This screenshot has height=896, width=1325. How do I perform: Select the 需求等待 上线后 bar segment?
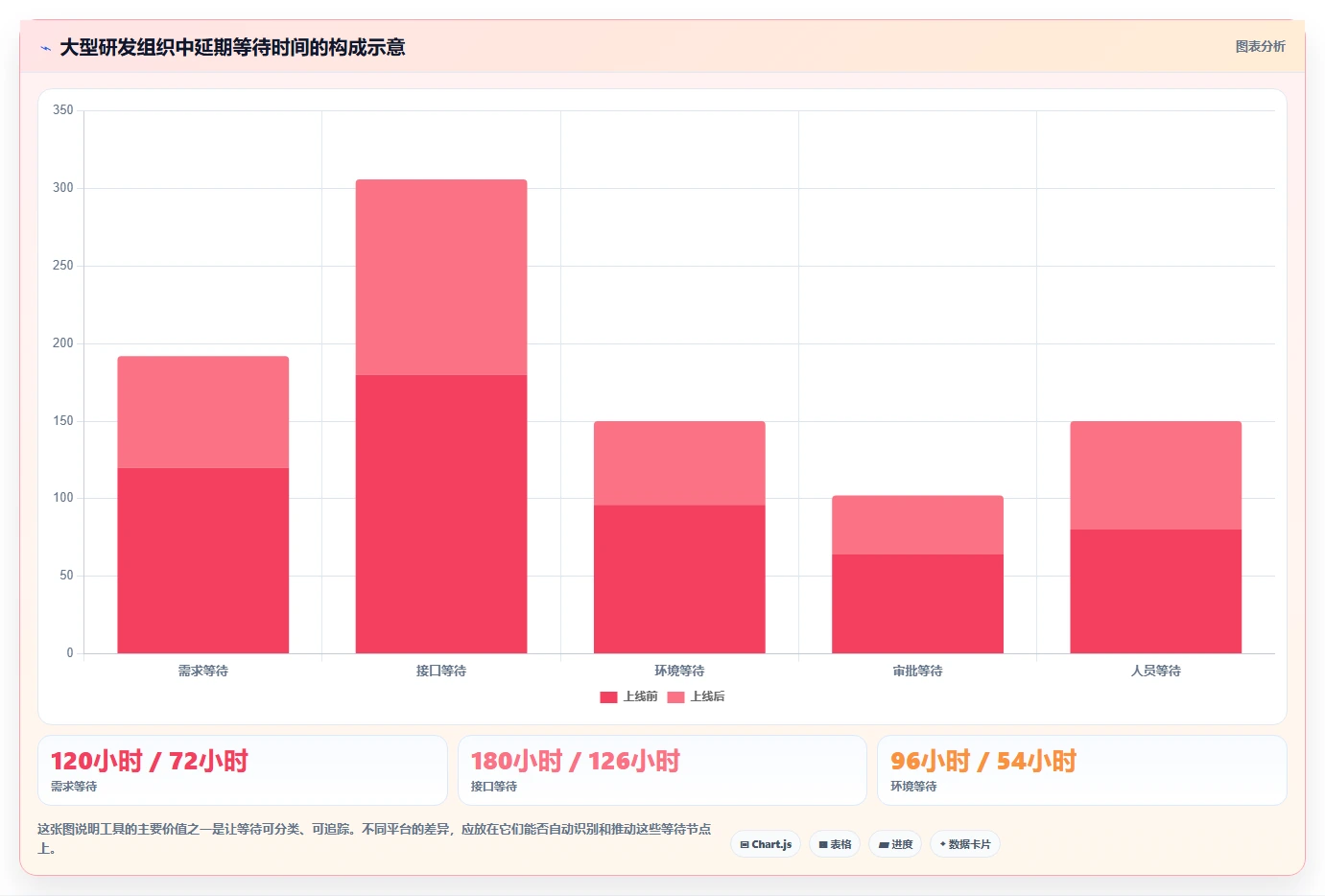203,413
